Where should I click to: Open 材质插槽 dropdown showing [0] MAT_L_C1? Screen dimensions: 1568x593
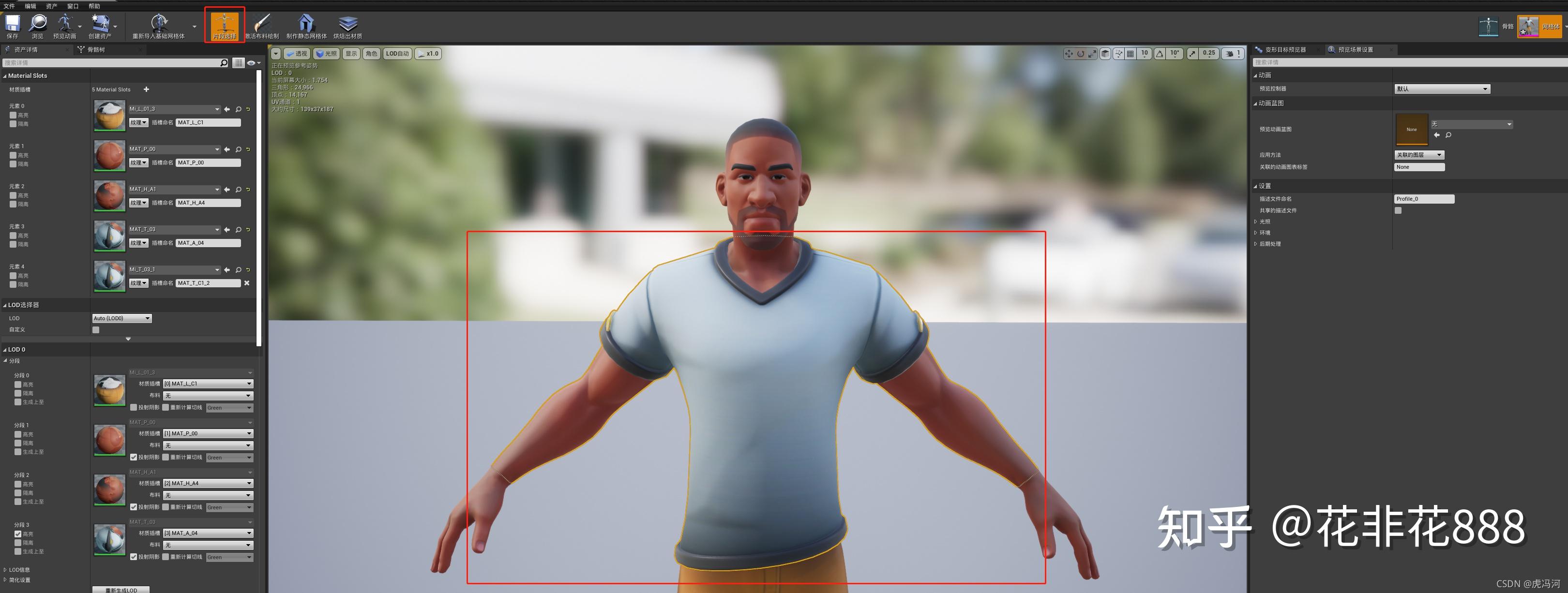[x=208, y=384]
